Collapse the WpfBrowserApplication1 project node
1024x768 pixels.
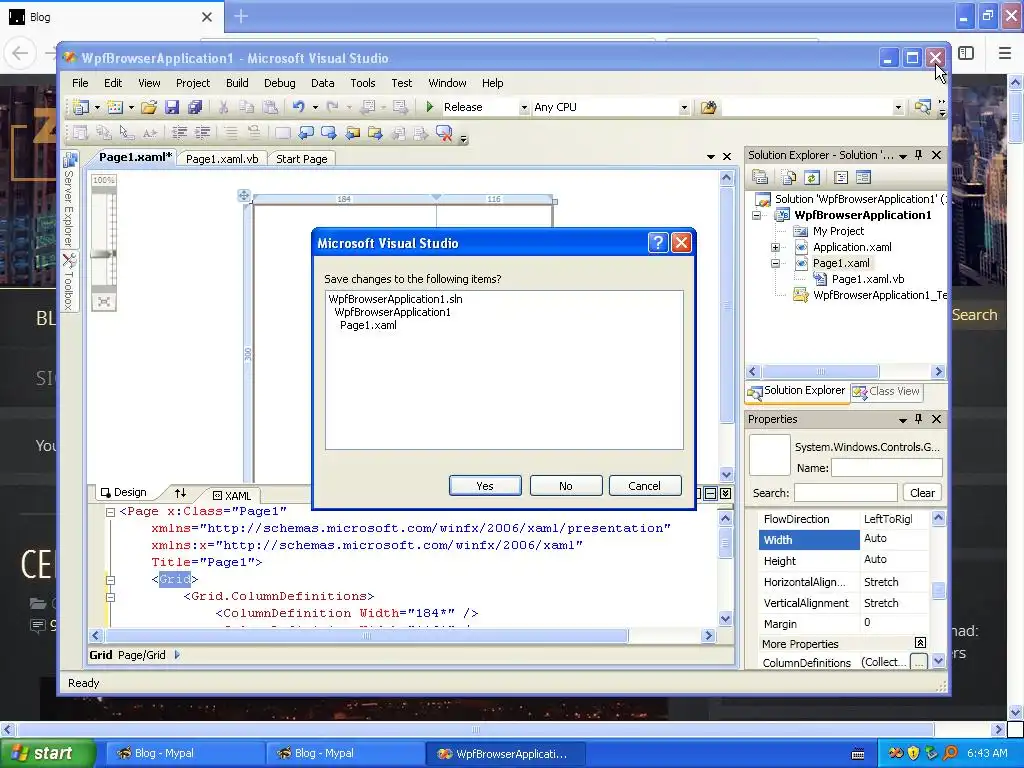[x=756, y=216]
